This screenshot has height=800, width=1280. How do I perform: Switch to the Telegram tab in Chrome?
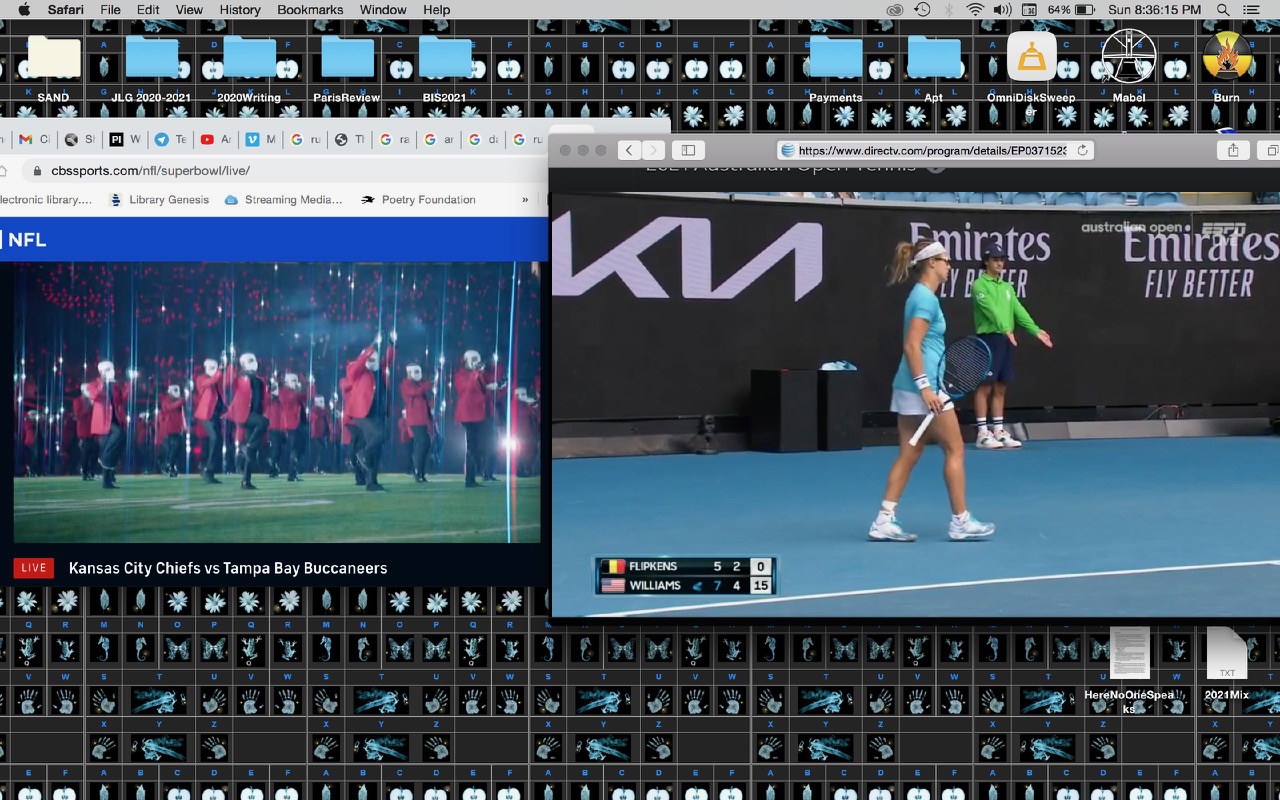click(170, 139)
